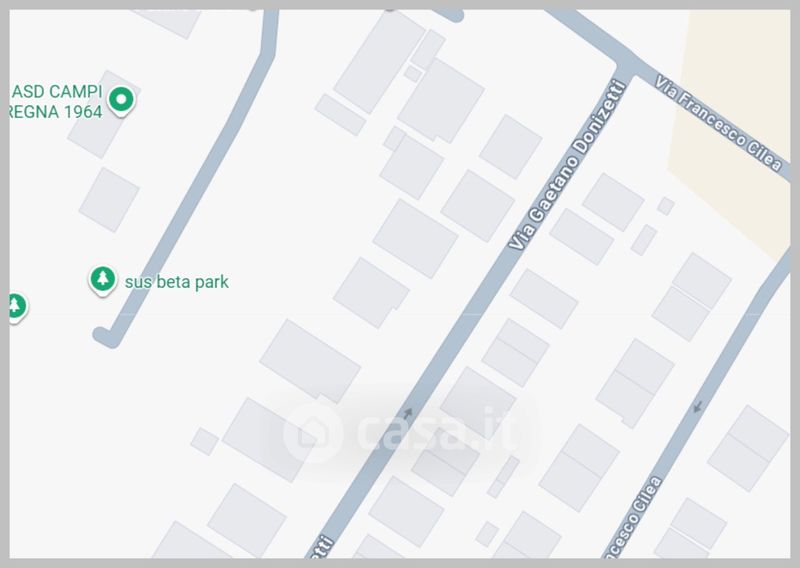Image resolution: width=800 pixels, height=568 pixels.
Task: Click the partially cut-off tree pin at the left edge
Action: [17, 307]
